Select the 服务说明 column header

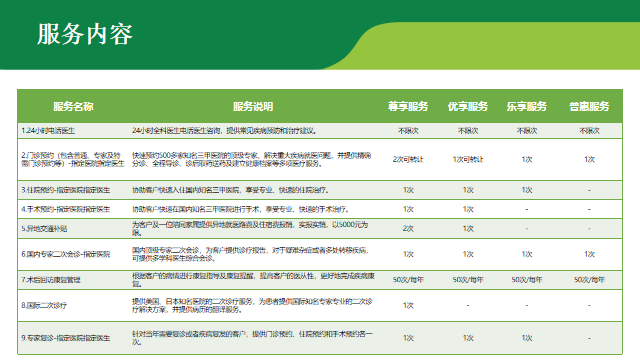click(253, 107)
